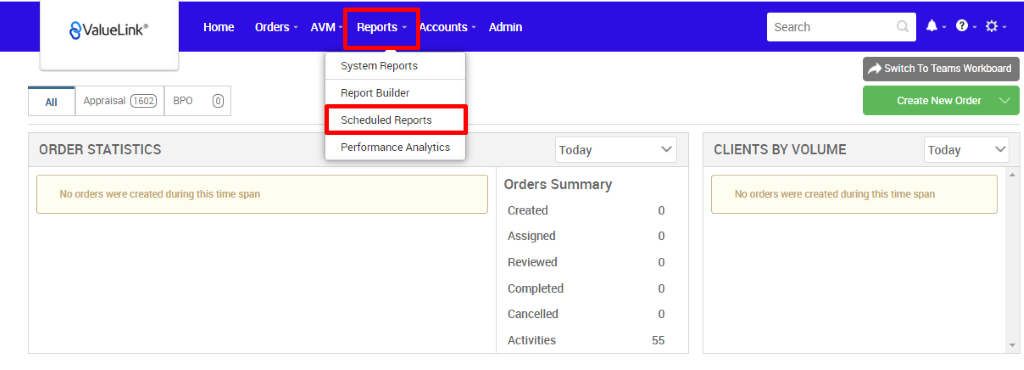Go to the Home menu
The height and width of the screenshot is (370, 1024).
pos(219,27)
